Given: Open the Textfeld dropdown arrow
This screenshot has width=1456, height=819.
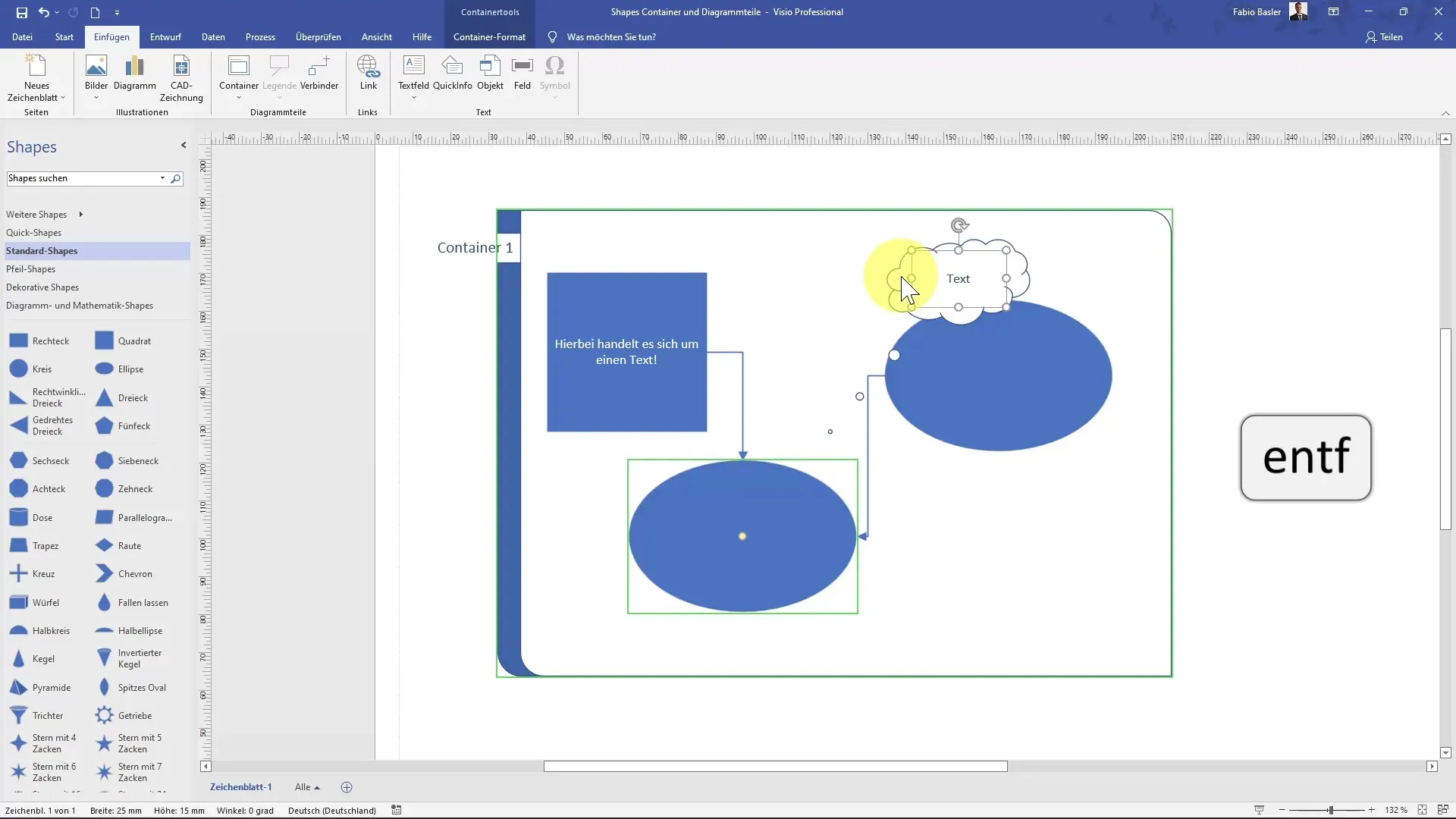Looking at the screenshot, I should click(413, 98).
